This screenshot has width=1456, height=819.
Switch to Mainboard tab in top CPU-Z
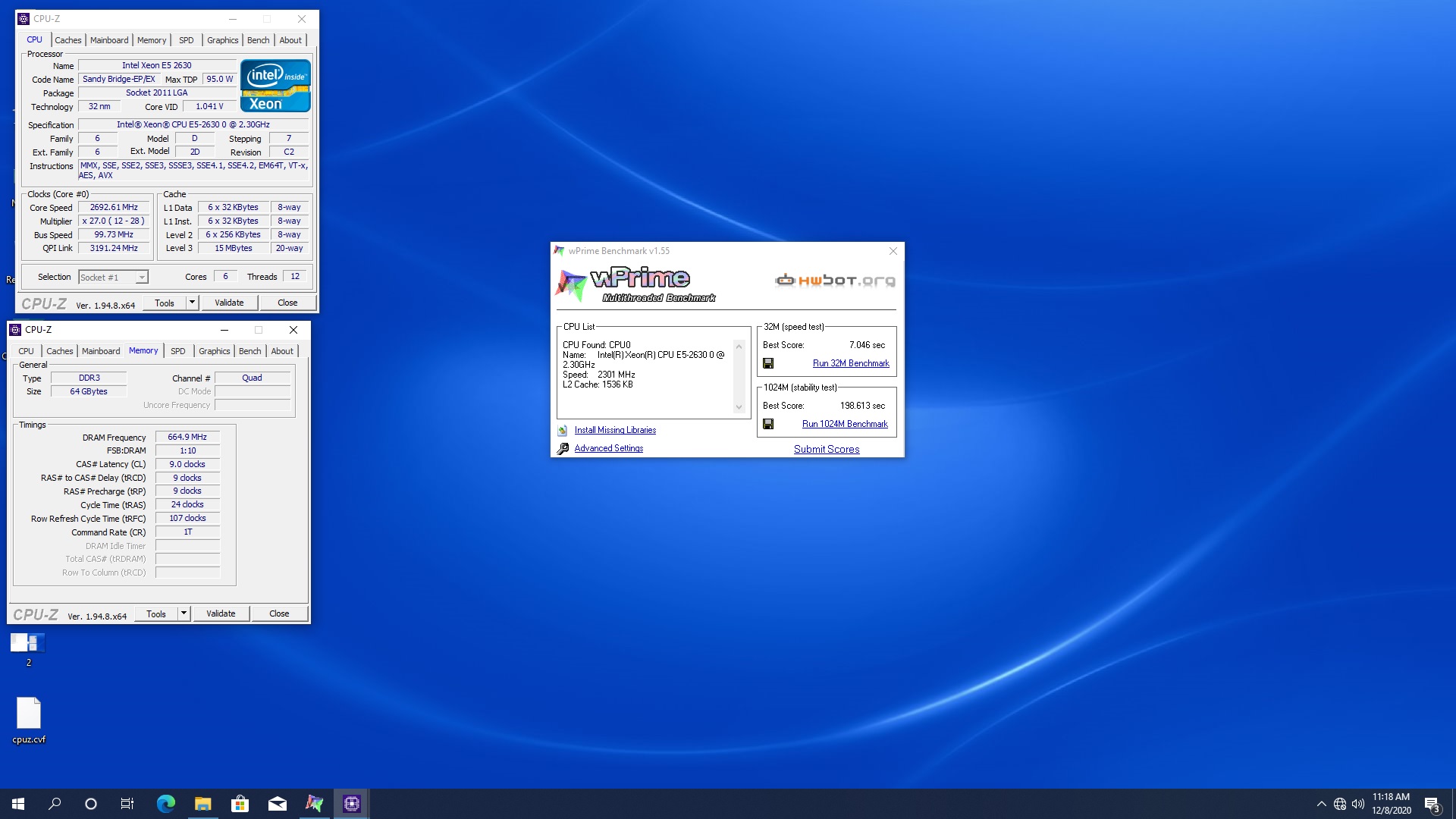click(109, 40)
